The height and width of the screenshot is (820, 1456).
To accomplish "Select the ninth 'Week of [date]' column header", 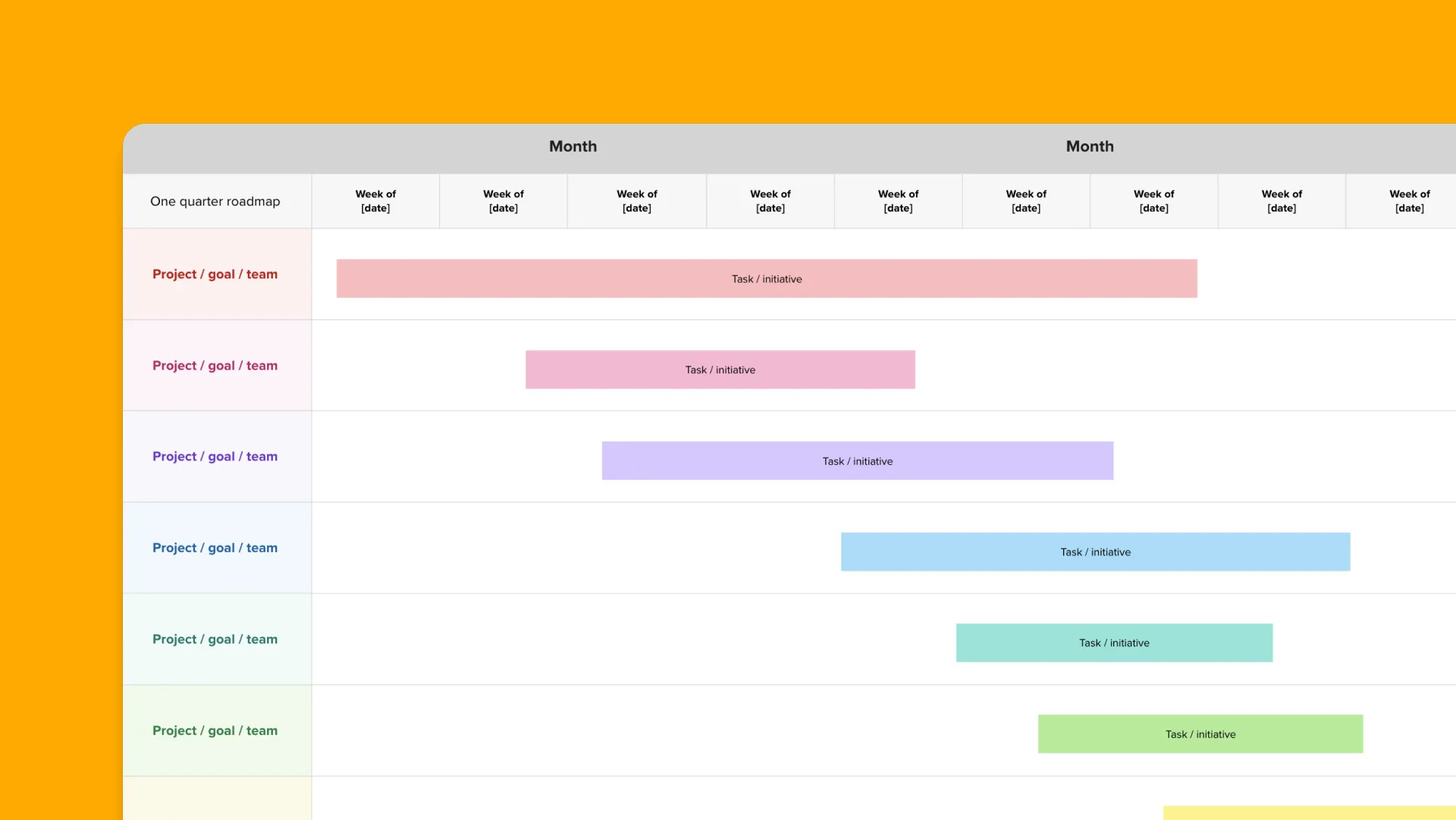I will tap(1401, 201).
